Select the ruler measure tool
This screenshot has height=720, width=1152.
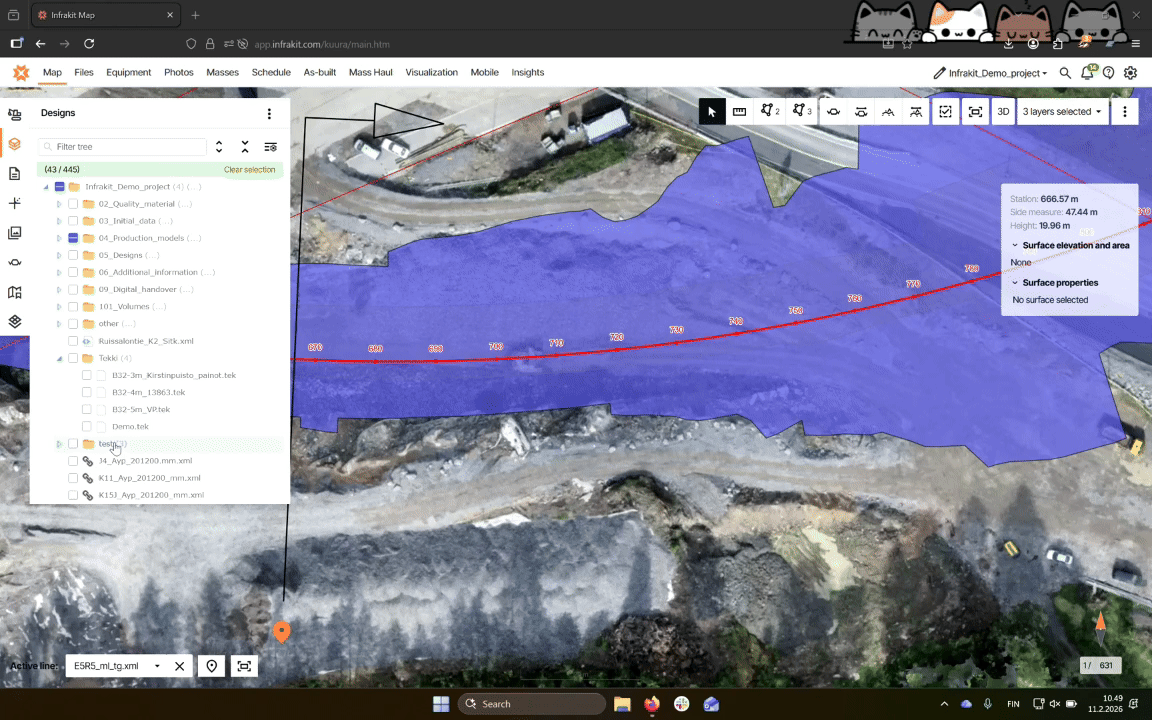pyautogui.click(x=739, y=112)
